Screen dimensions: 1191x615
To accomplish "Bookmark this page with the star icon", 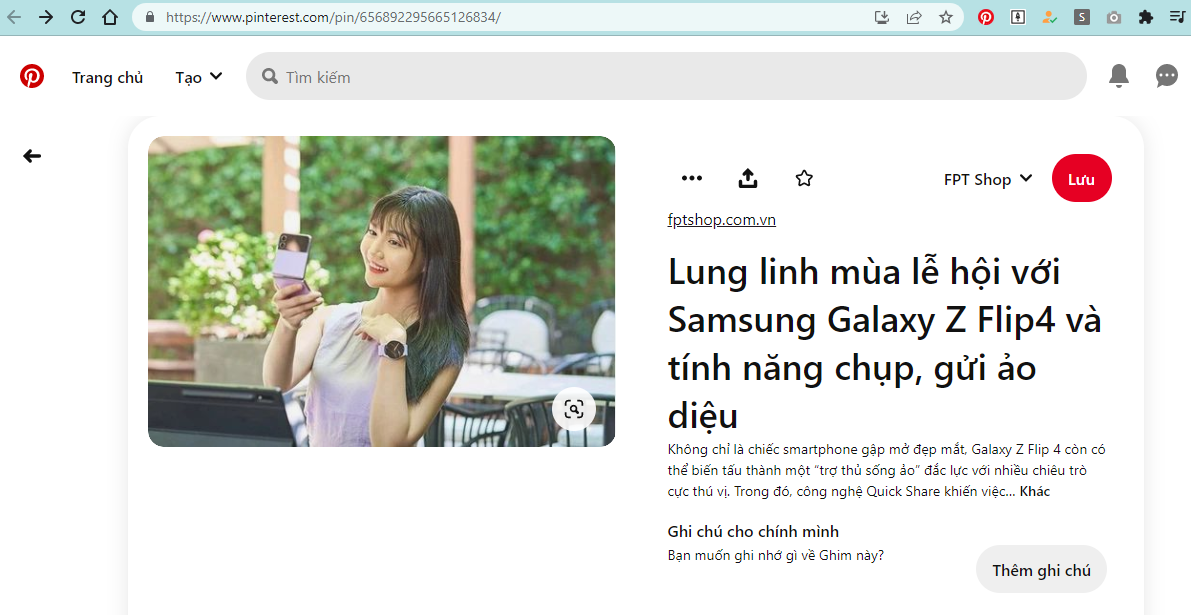I will (946, 17).
